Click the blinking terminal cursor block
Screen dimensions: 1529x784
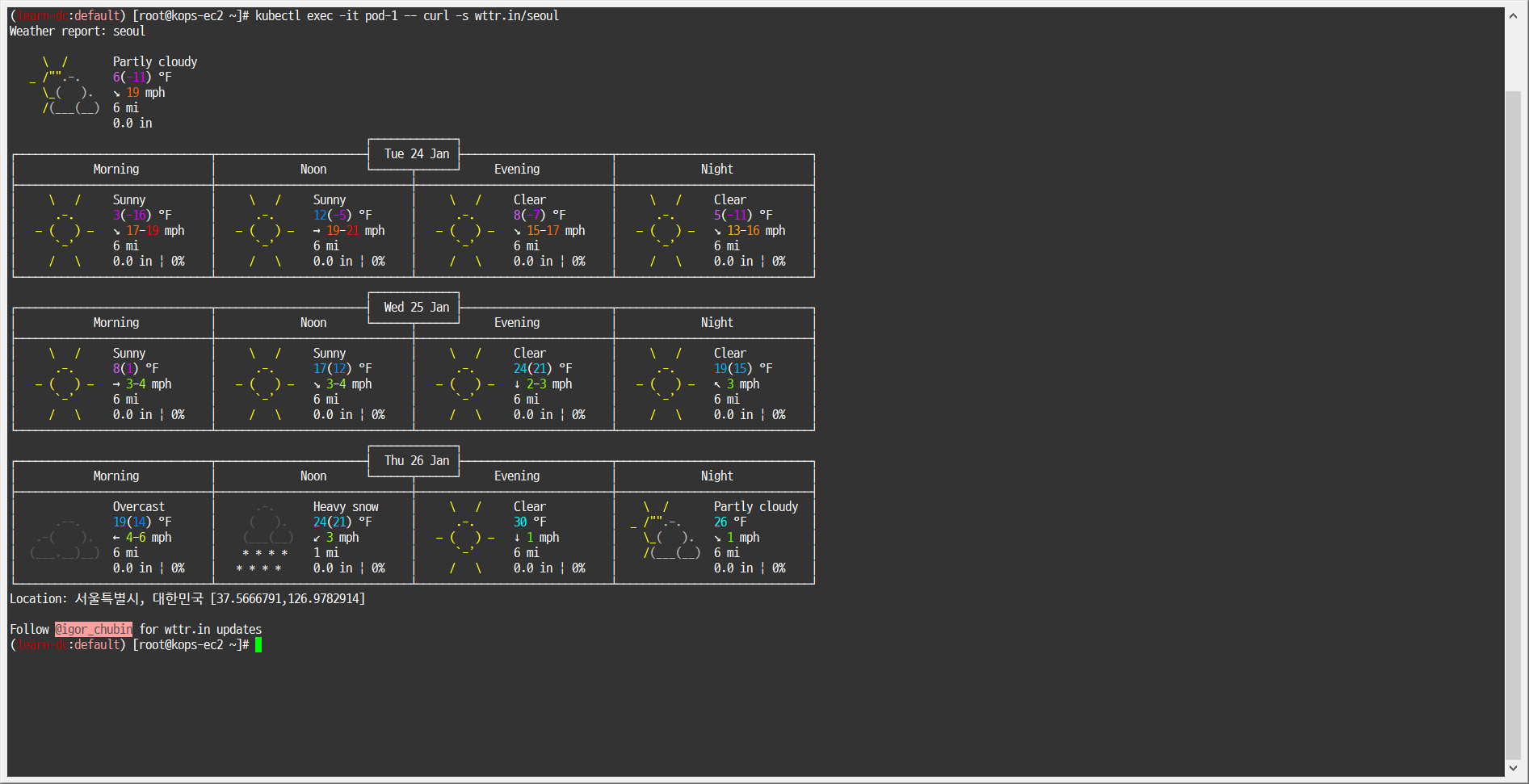(x=259, y=645)
